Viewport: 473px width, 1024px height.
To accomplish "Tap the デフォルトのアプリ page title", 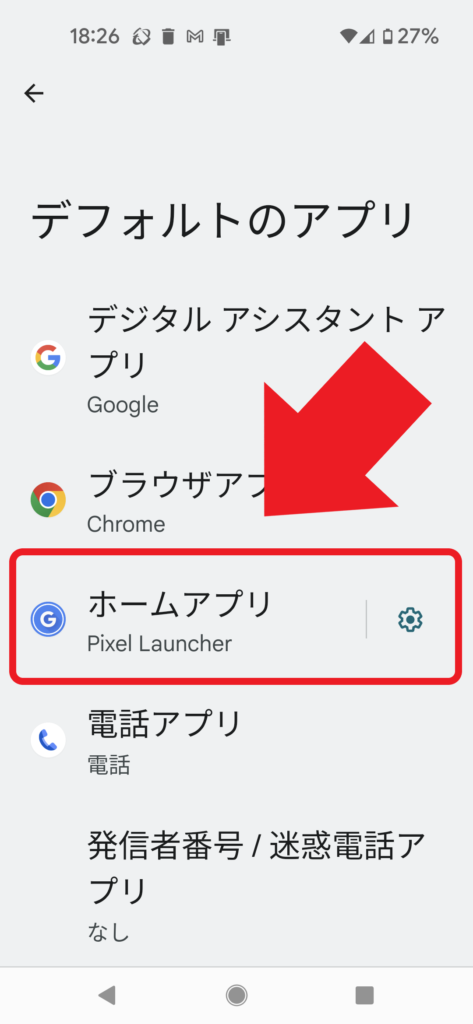I will [x=222, y=221].
